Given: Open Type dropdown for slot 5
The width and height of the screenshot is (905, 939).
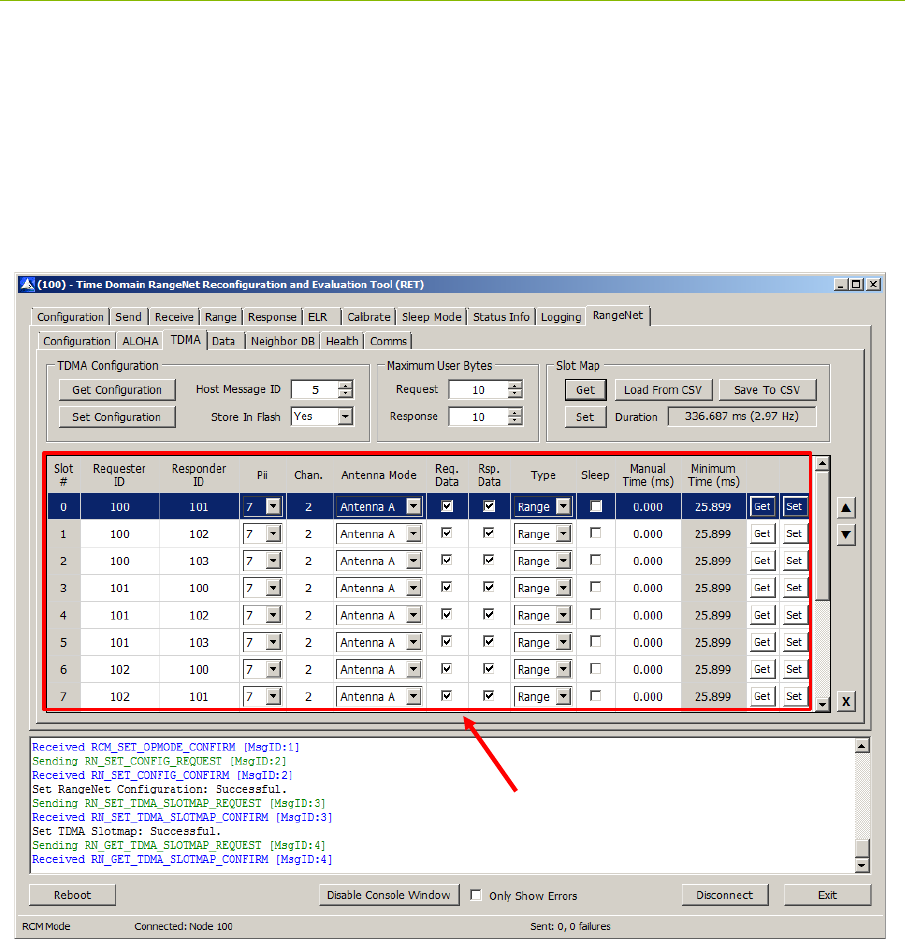Looking at the screenshot, I should coord(563,643).
